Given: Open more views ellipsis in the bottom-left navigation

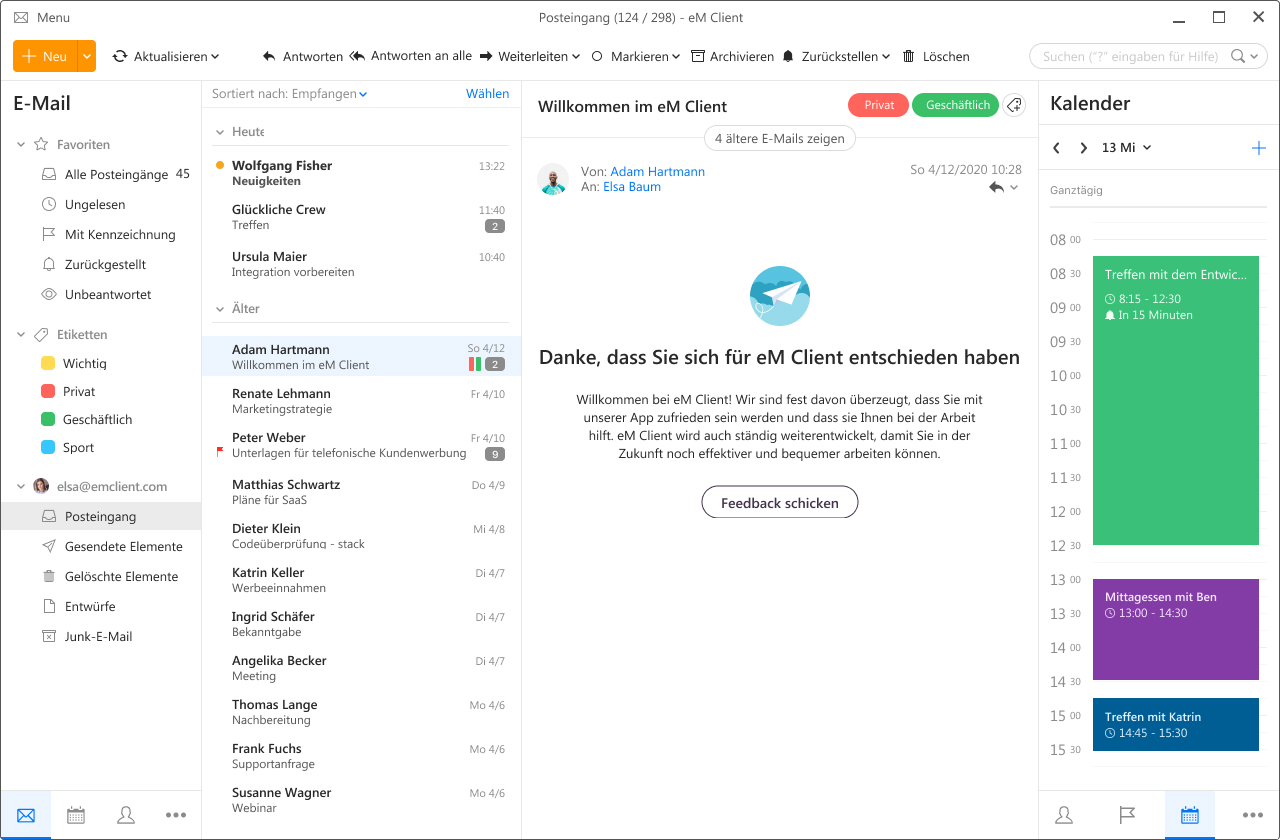Looking at the screenshot, I should [x=176, y=815].
